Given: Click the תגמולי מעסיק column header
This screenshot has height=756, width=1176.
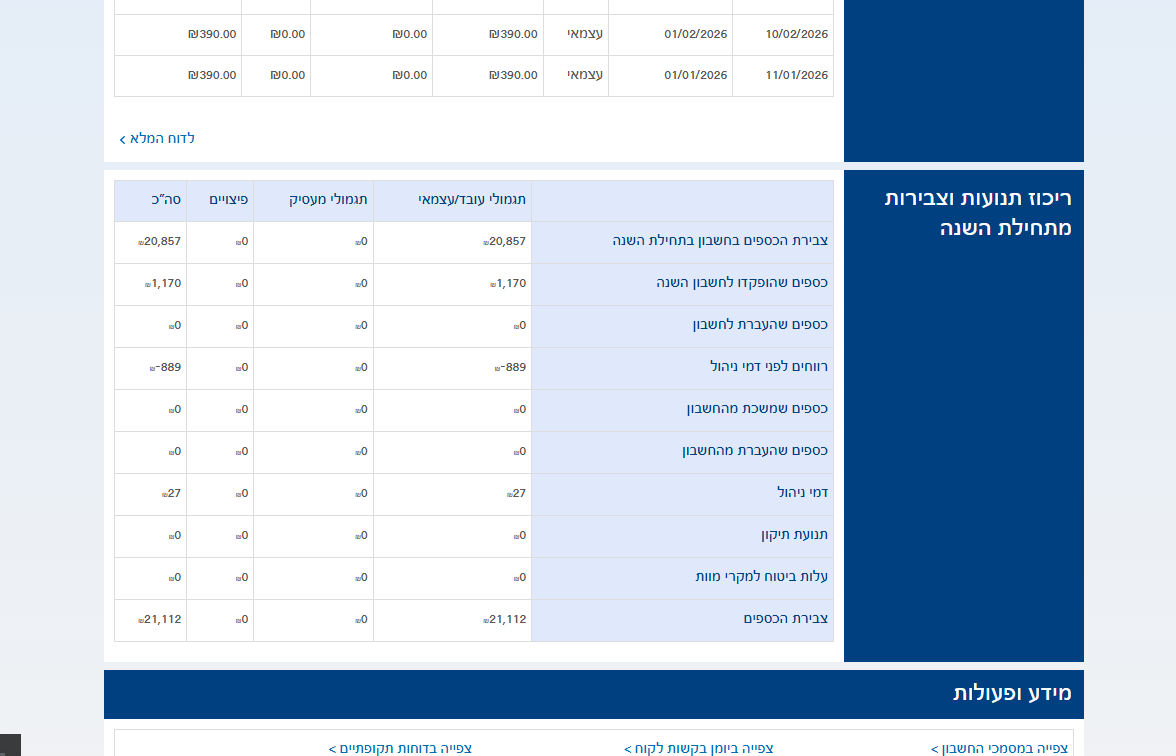Looking at the screenshot, I should pos(328,200).
